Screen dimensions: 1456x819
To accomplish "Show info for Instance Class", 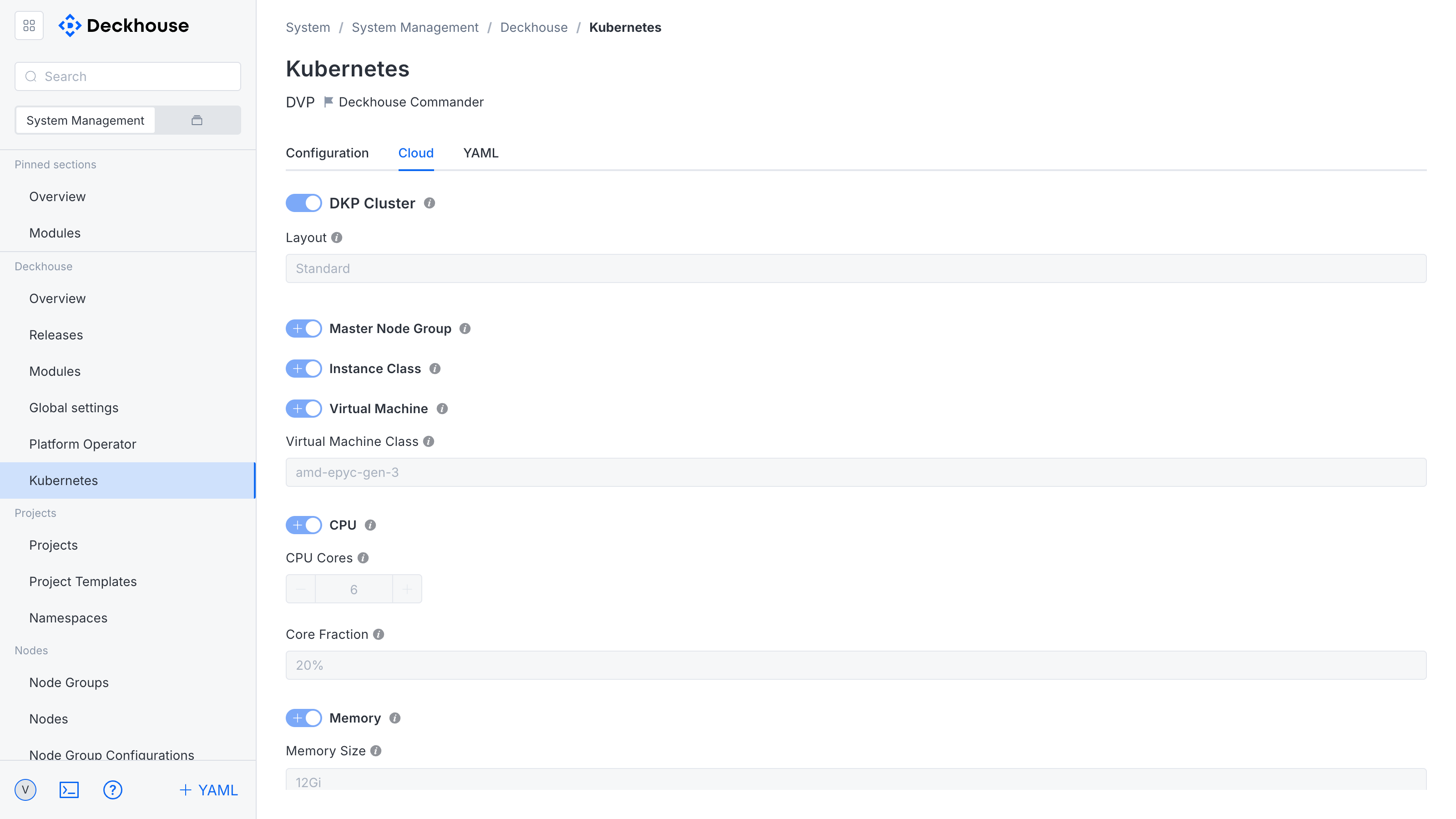I will [435, 369].
